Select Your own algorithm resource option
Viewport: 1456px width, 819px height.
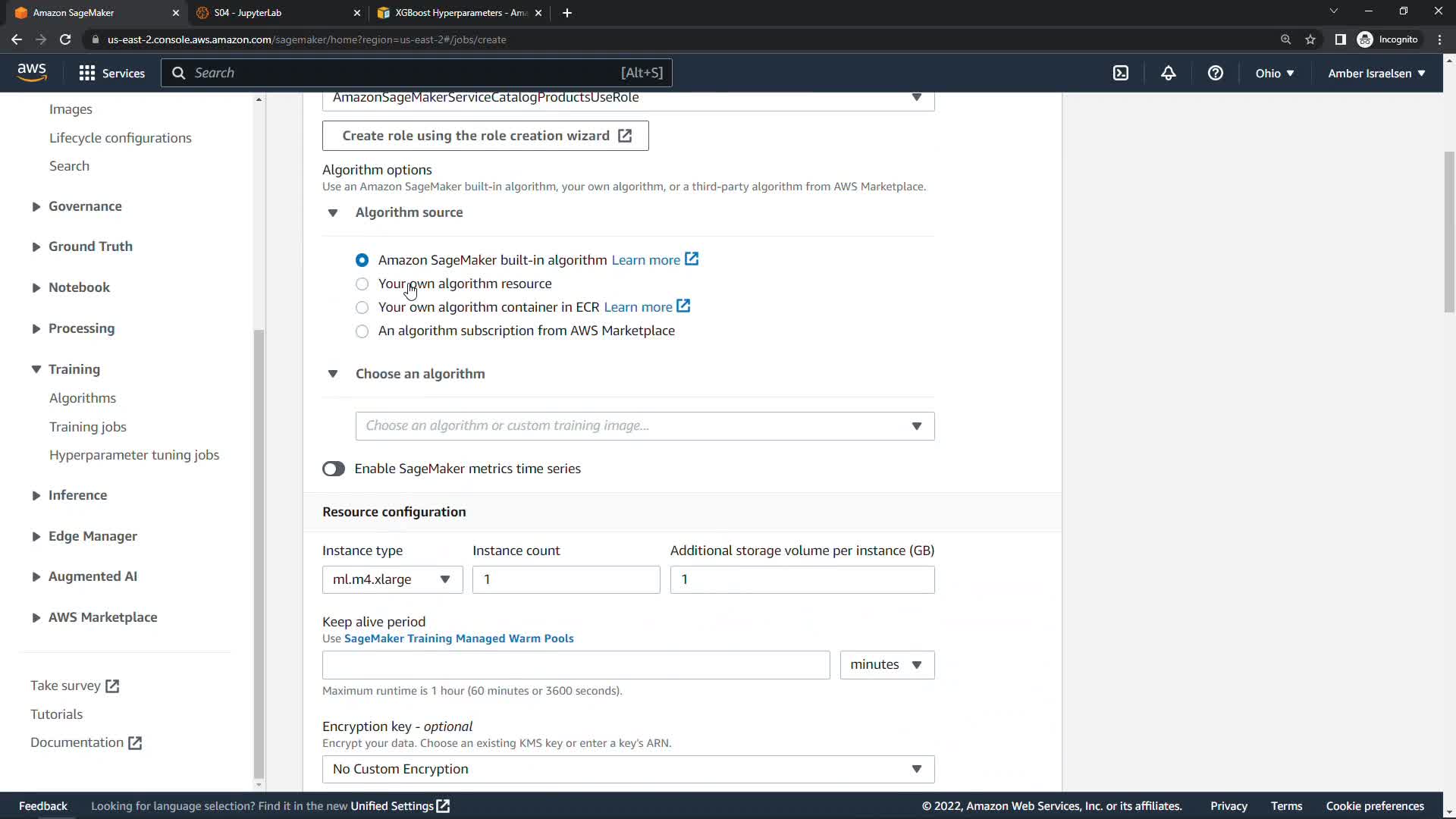362,284
